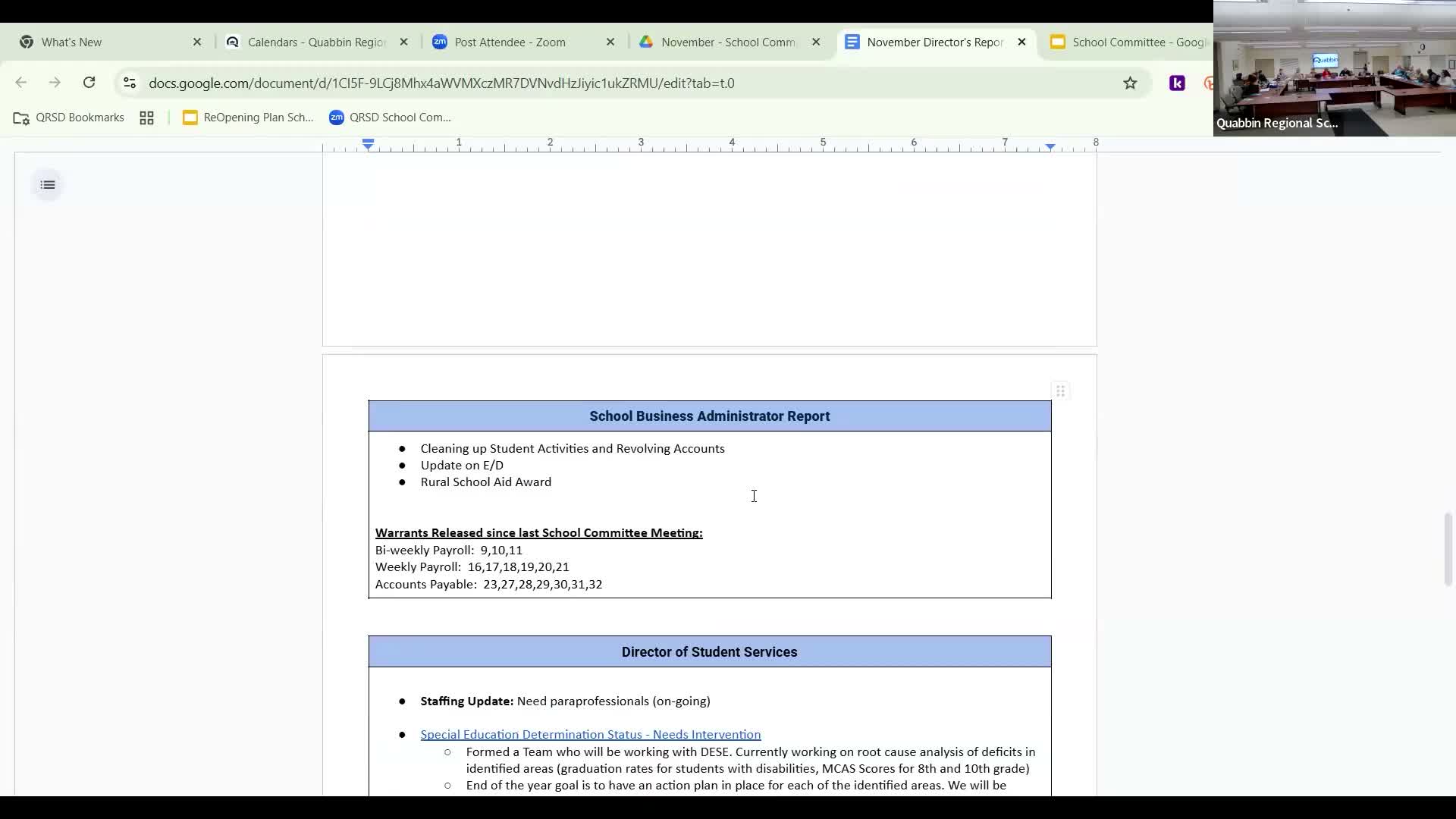This screenshot has width=1456, height=819.
Task: Open the bookmarks apps grid icon
Action: 146,118
